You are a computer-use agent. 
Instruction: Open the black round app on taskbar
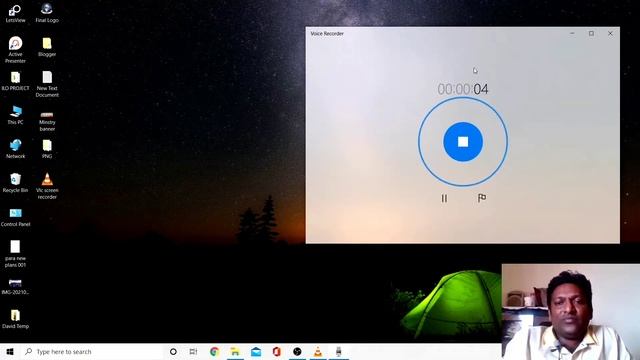tap(297, 351)
